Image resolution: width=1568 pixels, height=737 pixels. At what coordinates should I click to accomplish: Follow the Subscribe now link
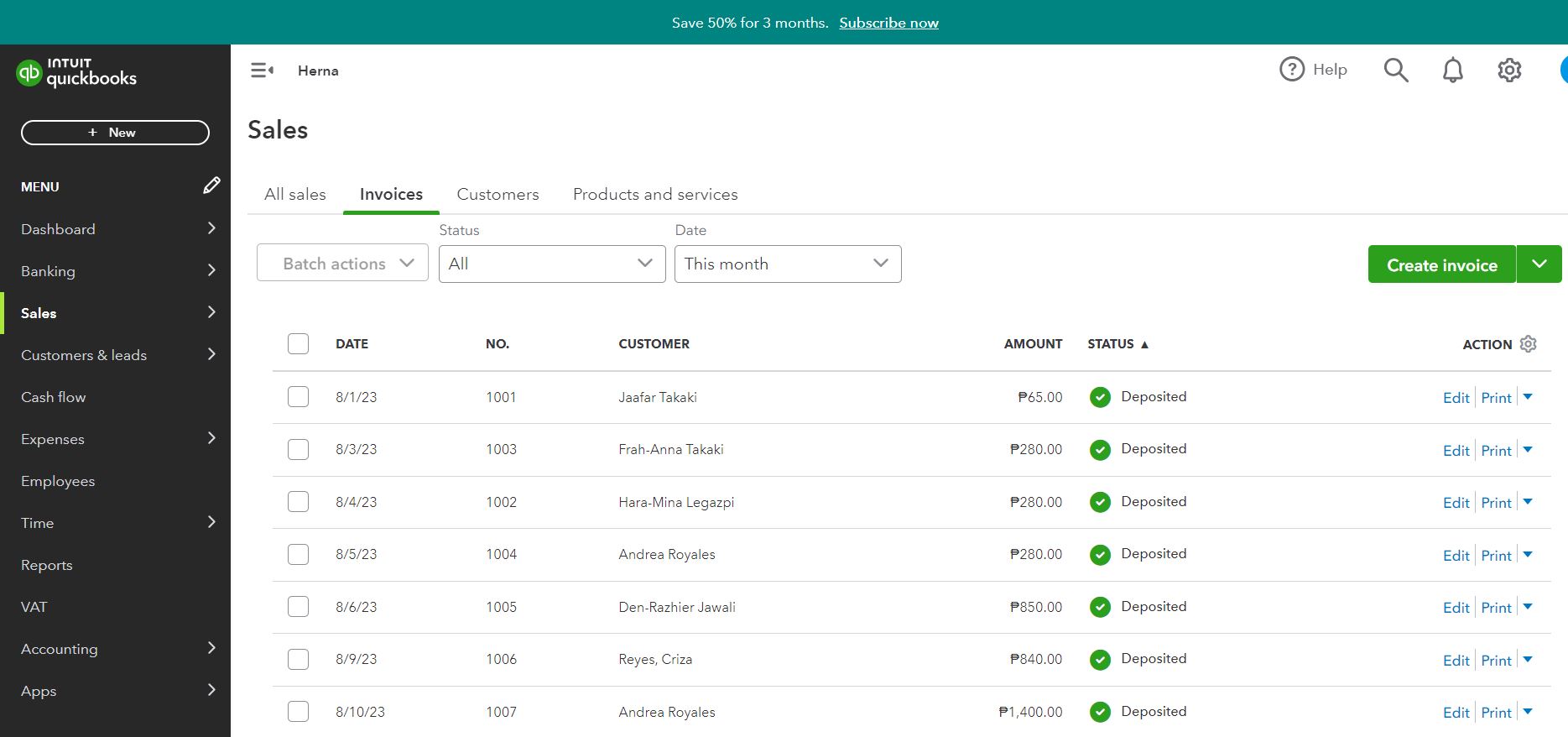(888, 23)
